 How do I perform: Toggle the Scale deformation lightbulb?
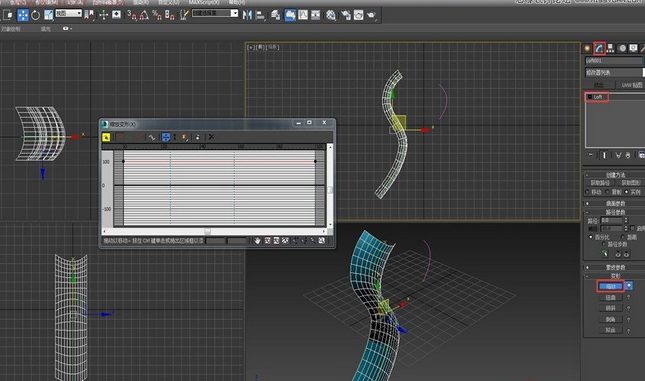[x=629, y=286]
